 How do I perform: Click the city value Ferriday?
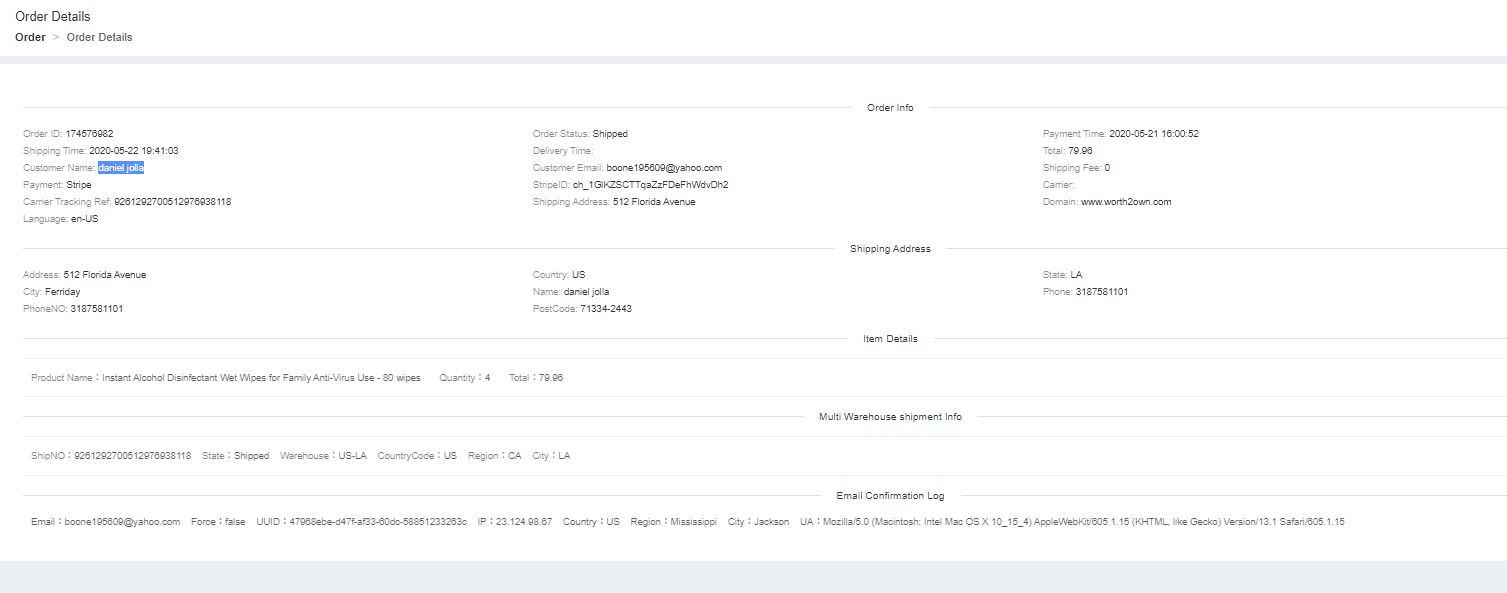[62, 292]
